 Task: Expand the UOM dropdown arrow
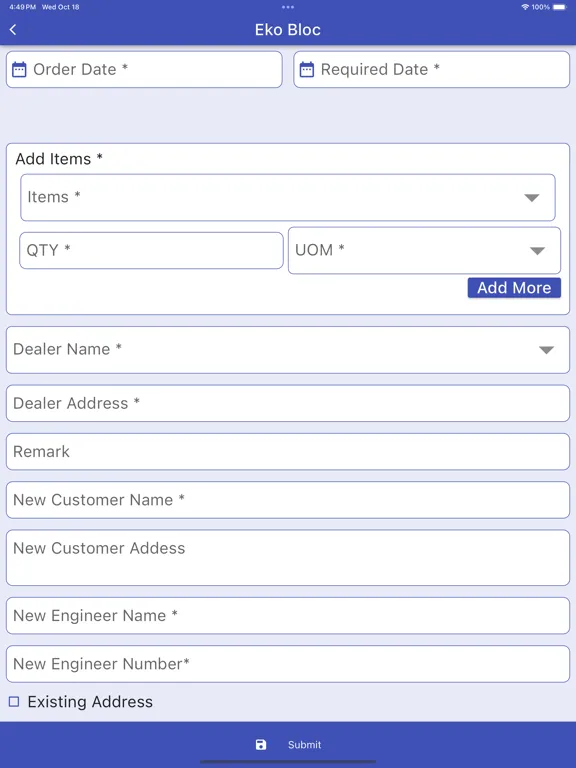pyautogui.click(x=537, y=251)
